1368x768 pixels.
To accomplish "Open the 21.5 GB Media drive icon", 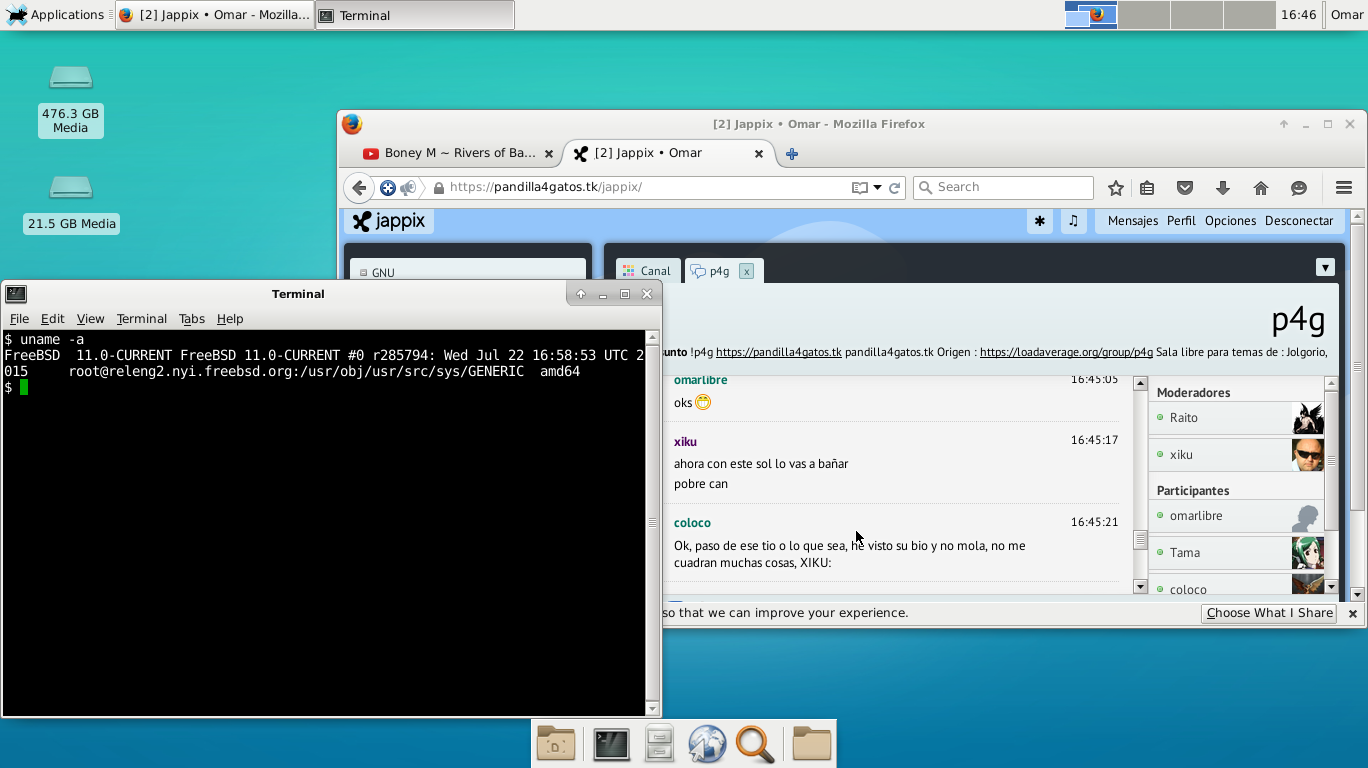I will [71, 187].
